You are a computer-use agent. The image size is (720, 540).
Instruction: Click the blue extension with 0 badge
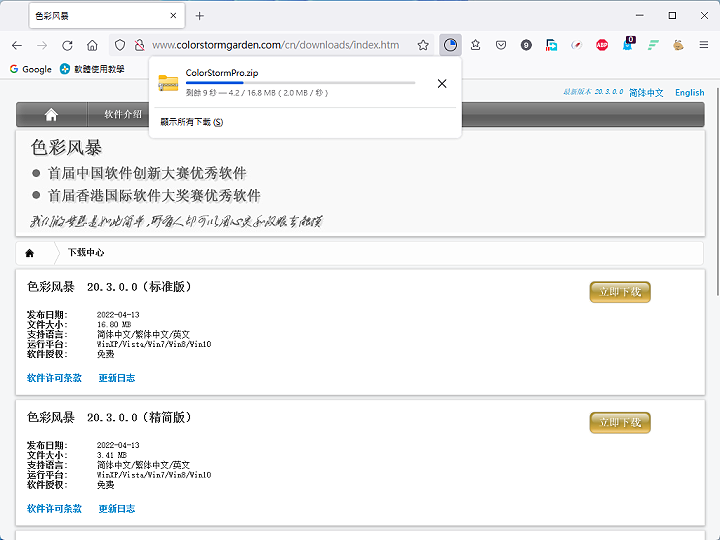pos(628,44)
